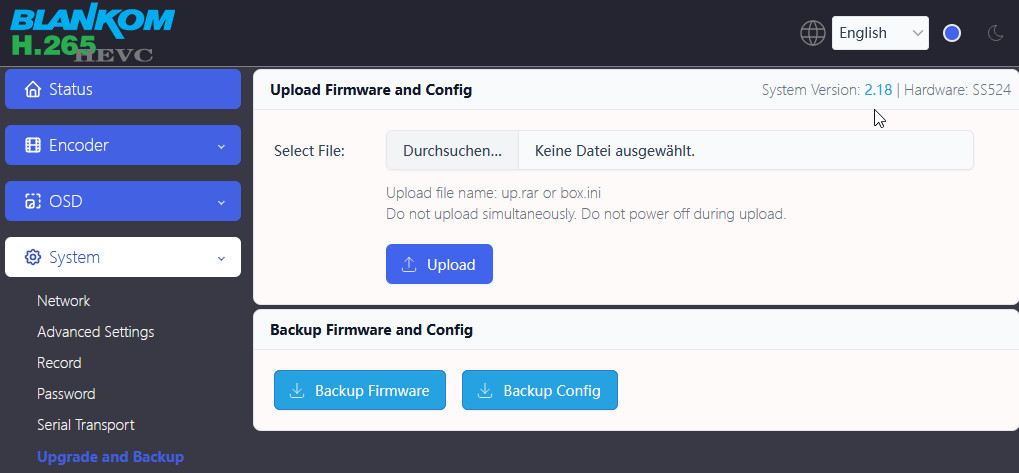The image size is (1019, 473).
Task: Click the house icon beside Status
Action: pyautogui.click(x=33, y=89)
